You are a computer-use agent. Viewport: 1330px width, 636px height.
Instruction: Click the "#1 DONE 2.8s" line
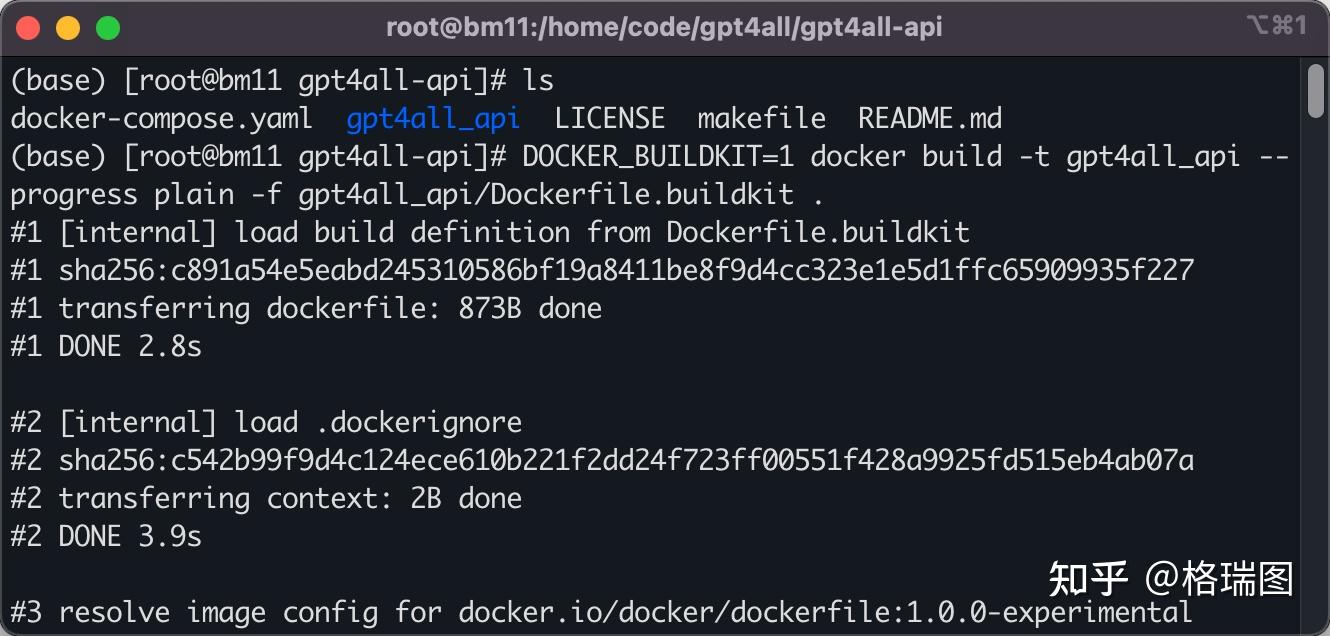point(106,346)
